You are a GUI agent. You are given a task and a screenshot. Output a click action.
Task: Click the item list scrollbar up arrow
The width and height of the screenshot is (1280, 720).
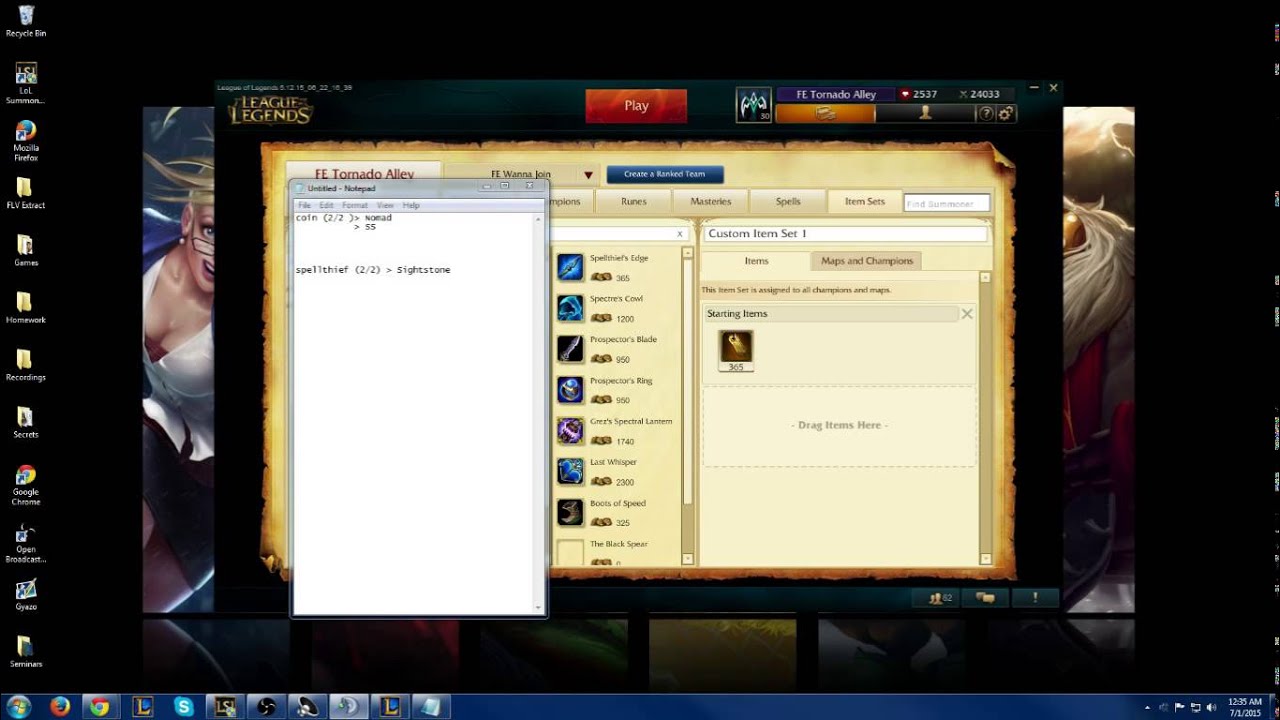[x=688, y=254]
